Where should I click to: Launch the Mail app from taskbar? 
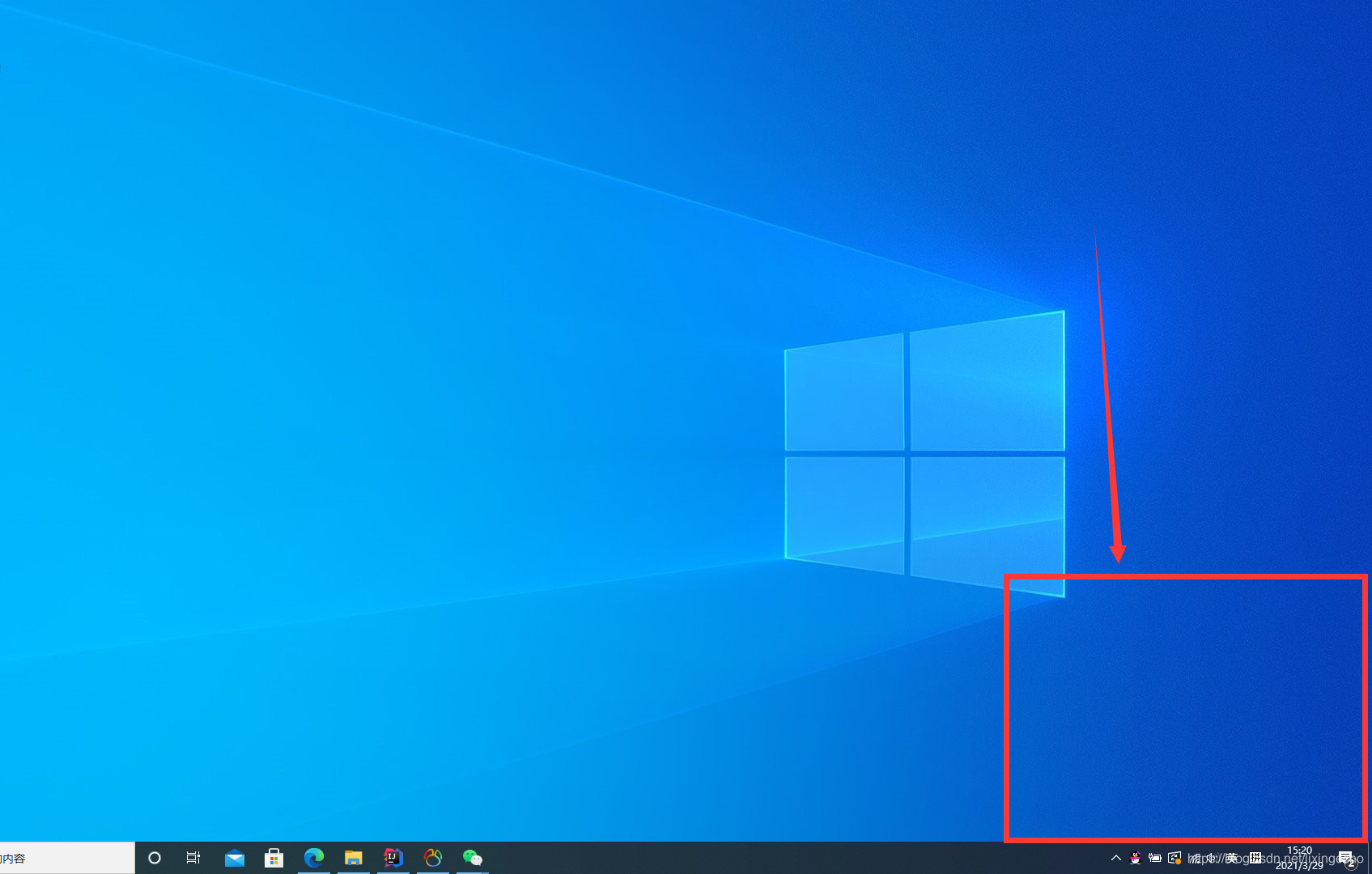pos(235,858)
